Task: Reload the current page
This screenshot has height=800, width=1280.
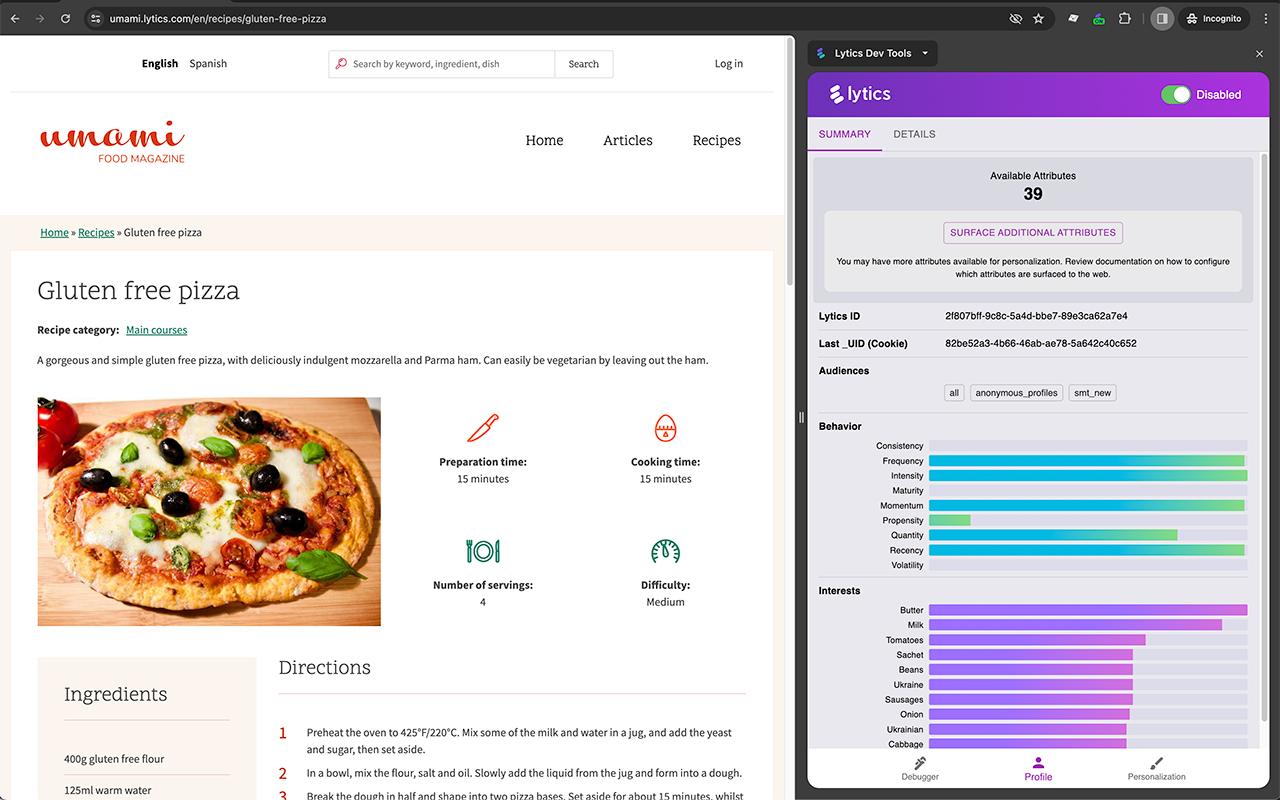Action: click(x=65, y=18)
